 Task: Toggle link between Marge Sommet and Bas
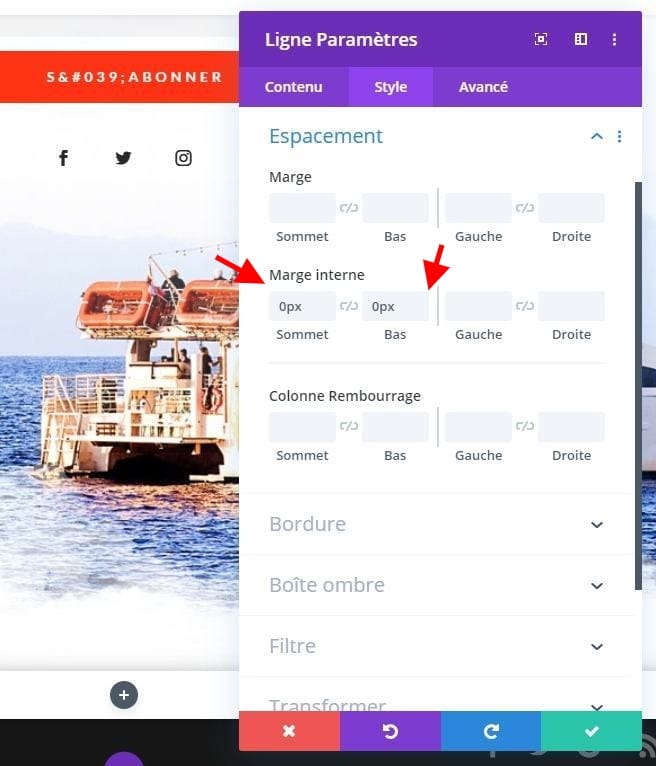pos(349,208)
